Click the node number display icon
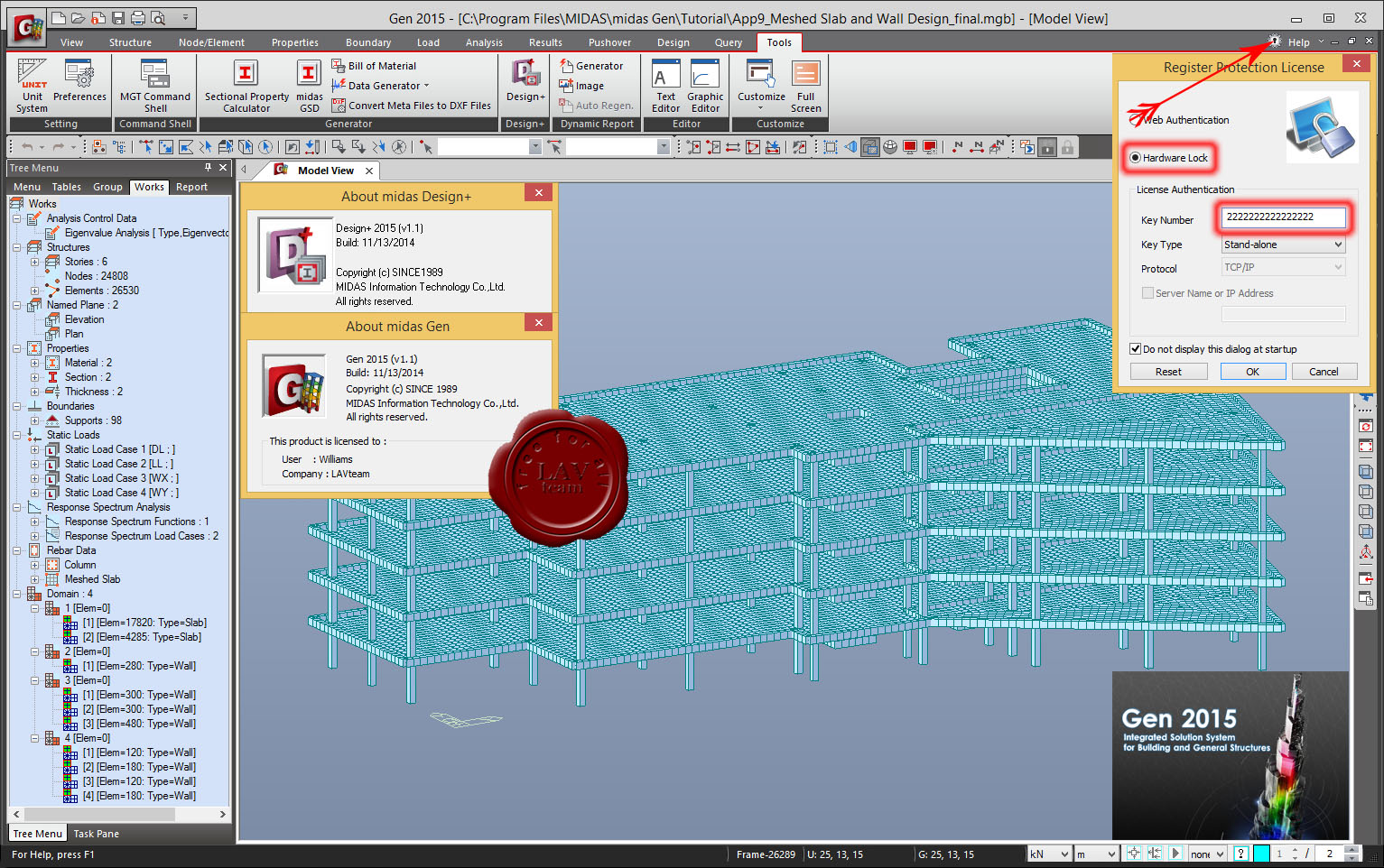The height and width of the screenshot is (868, 1384). 957,147
